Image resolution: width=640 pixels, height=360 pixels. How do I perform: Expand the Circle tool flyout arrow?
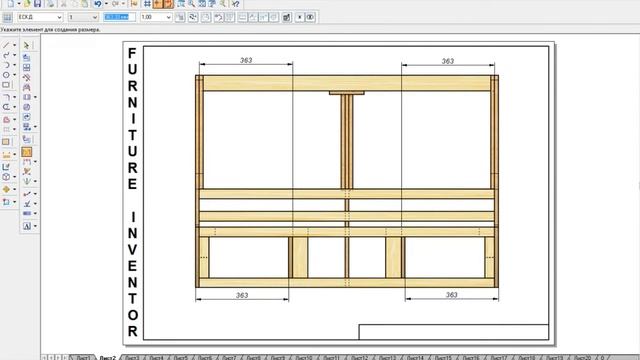[15, 75]
